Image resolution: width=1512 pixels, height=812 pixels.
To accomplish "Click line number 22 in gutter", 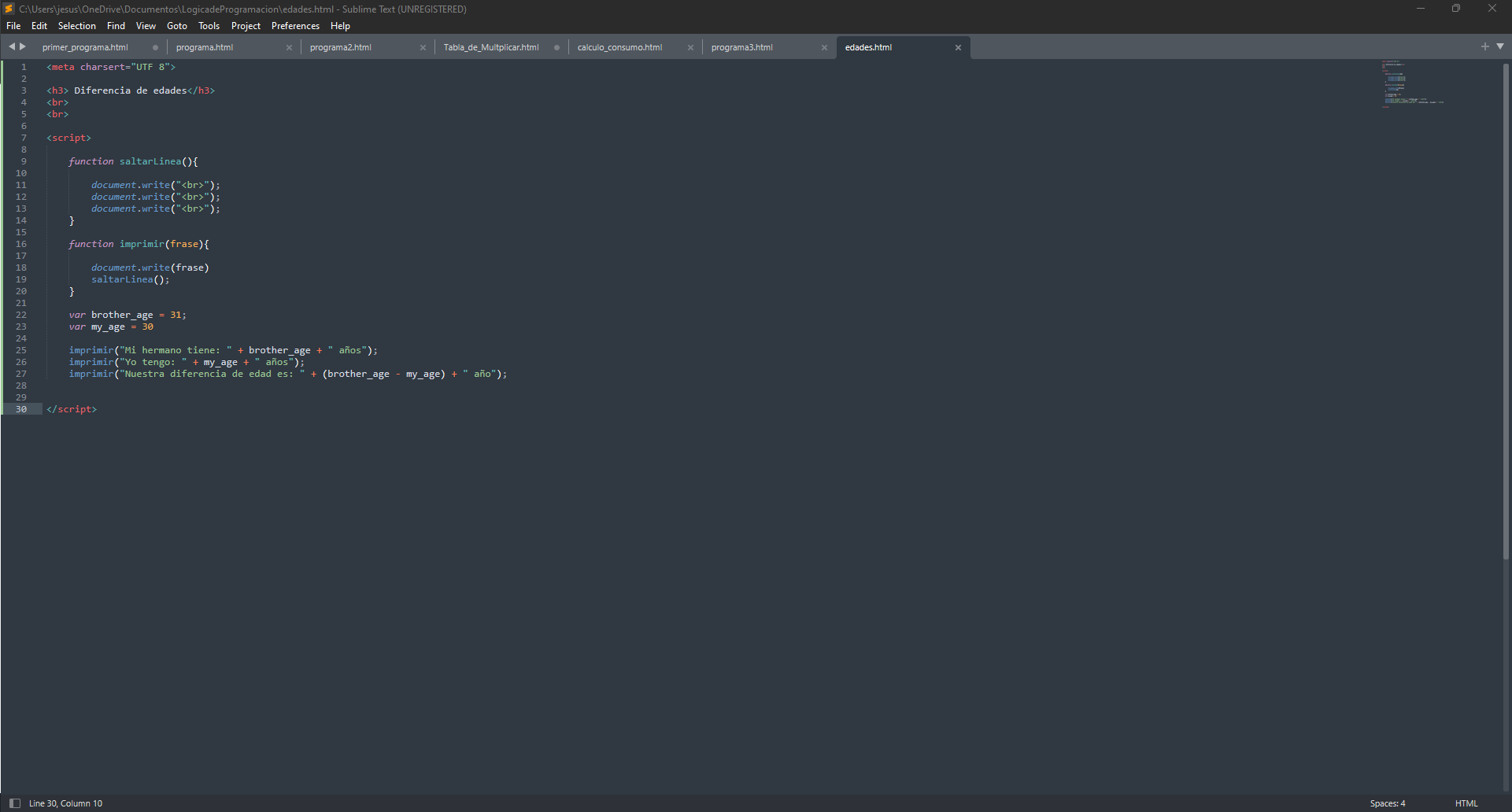I will 21,315.
